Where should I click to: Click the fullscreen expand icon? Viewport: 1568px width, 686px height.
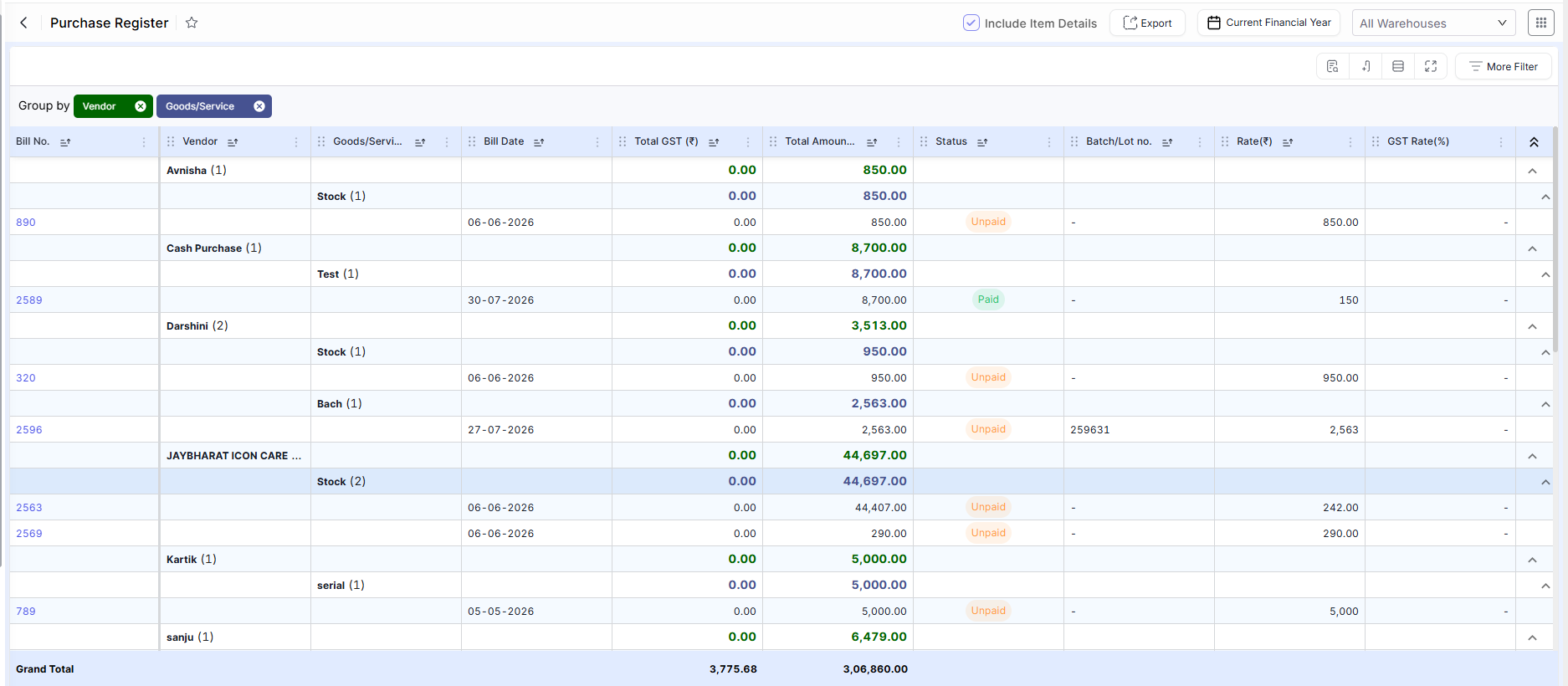pyautogui.click(x=1431, y=66)
